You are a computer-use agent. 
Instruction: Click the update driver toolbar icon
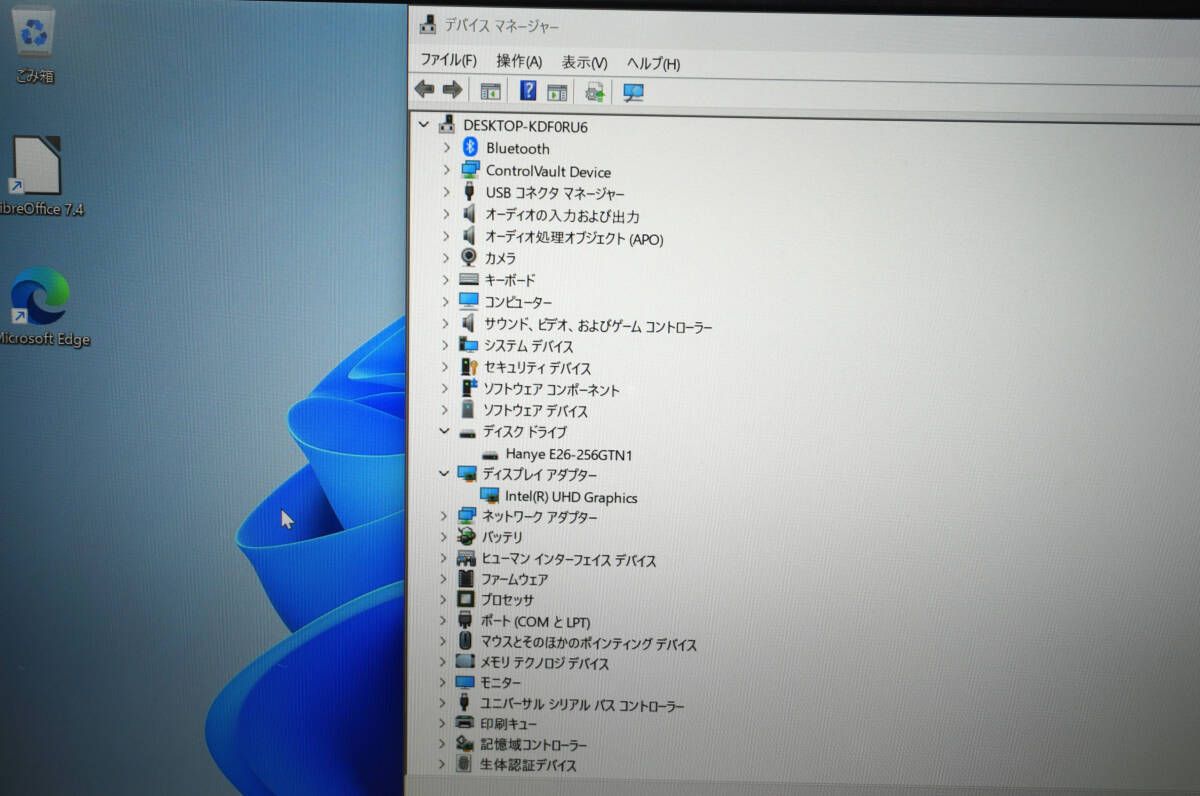(x=595, y=92)
